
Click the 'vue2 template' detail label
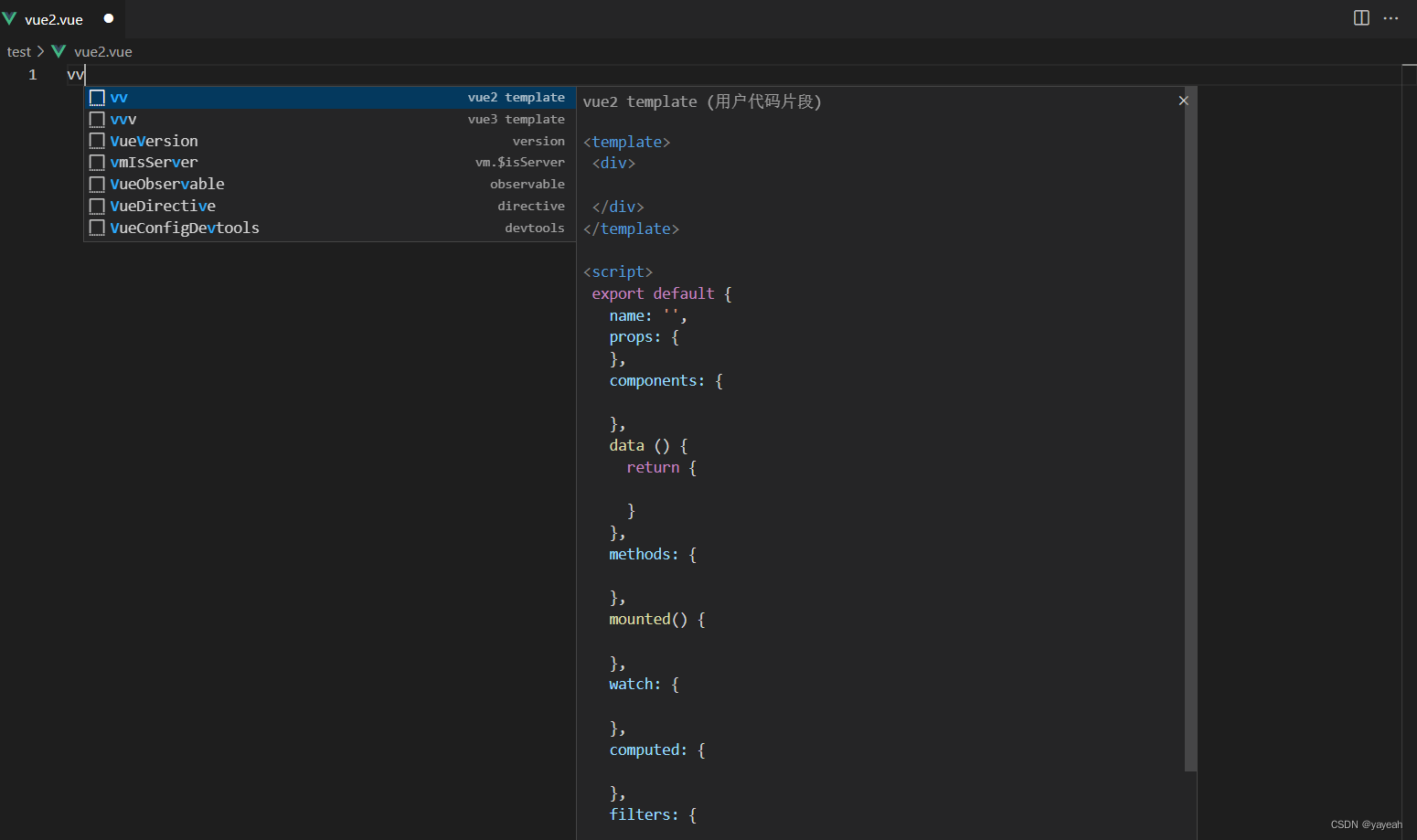pos(517,98)
